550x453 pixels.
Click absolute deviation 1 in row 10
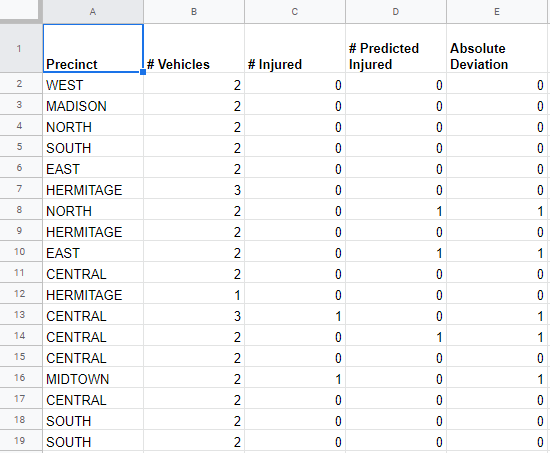[x=497, y=252]
